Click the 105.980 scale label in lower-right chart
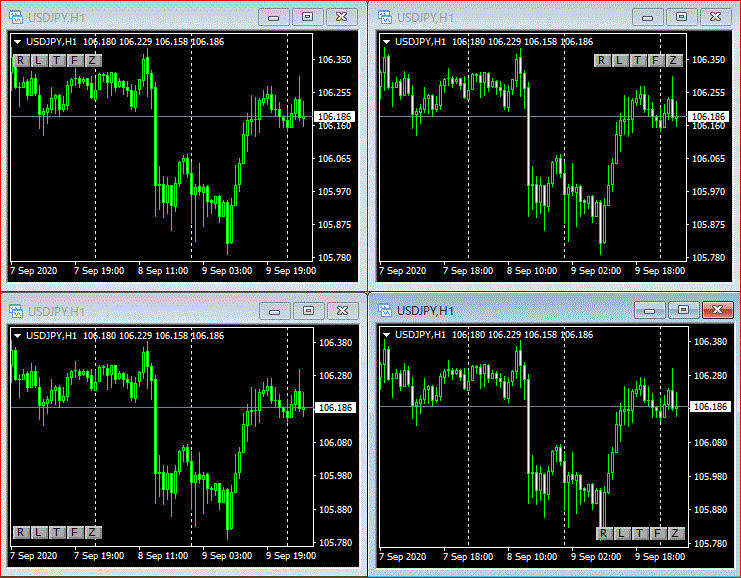 point(710,476)
